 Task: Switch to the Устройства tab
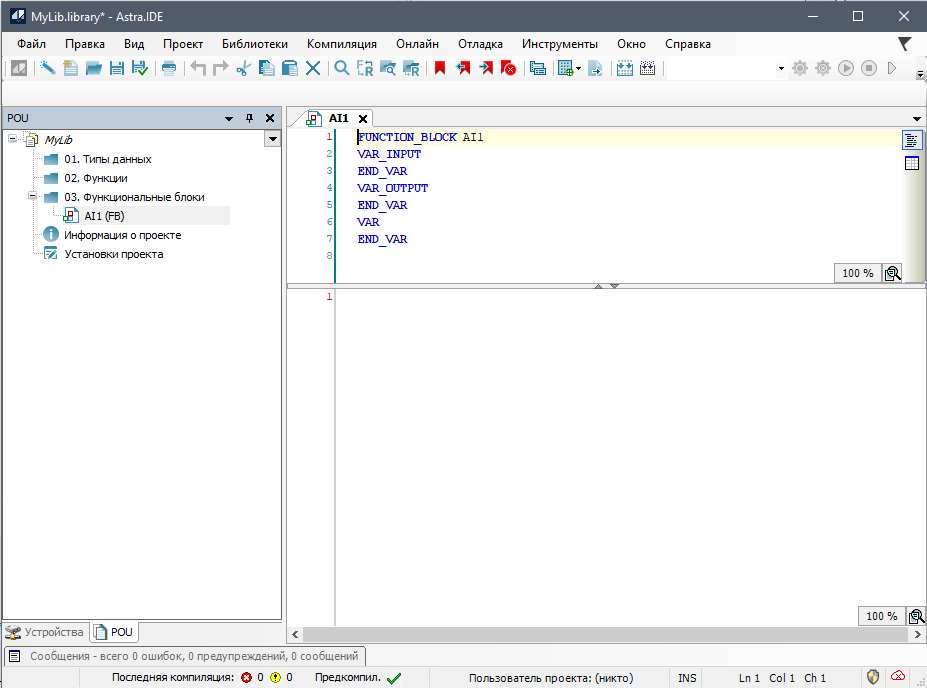pos(45,632)
